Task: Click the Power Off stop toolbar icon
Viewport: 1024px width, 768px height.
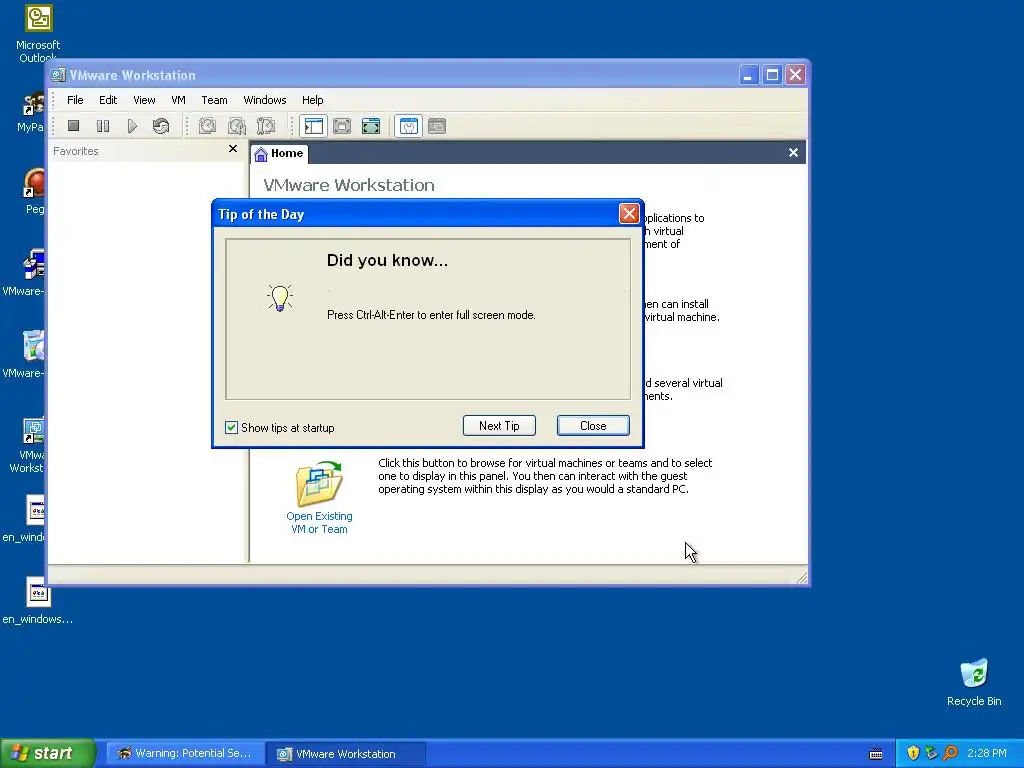Action: (x=73, y=125)
